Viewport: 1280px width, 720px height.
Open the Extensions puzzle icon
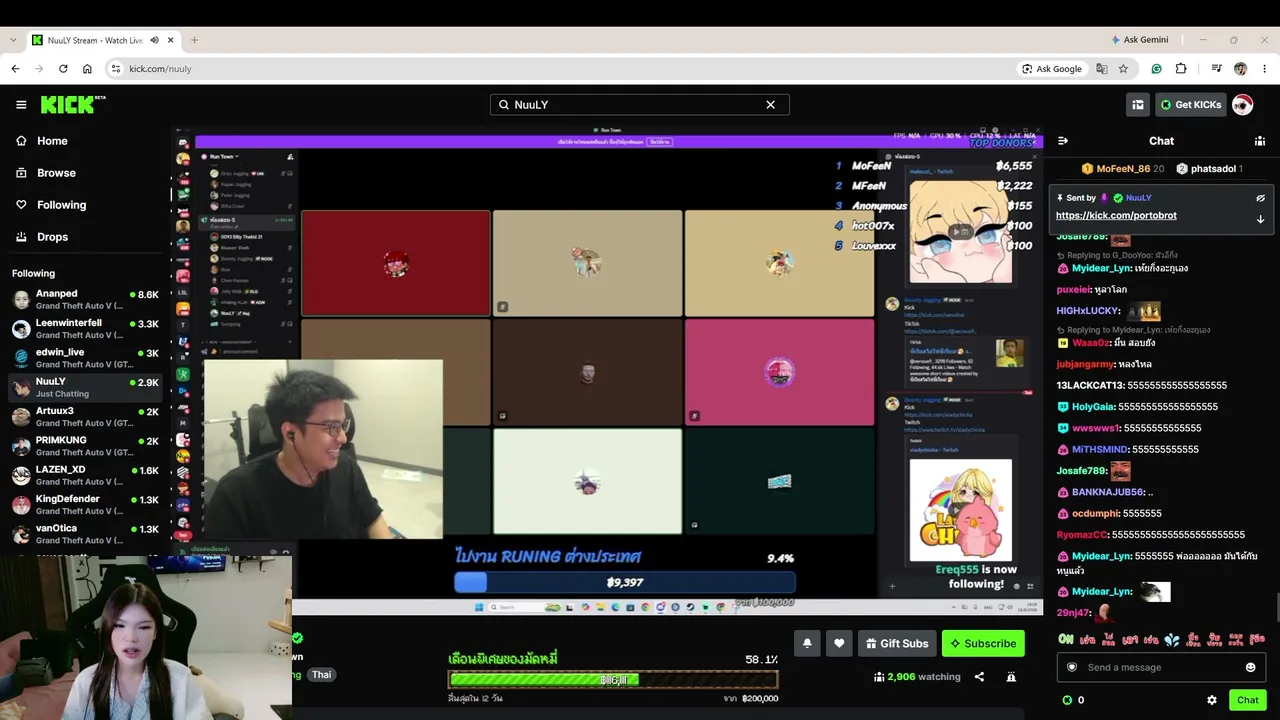1181,69
